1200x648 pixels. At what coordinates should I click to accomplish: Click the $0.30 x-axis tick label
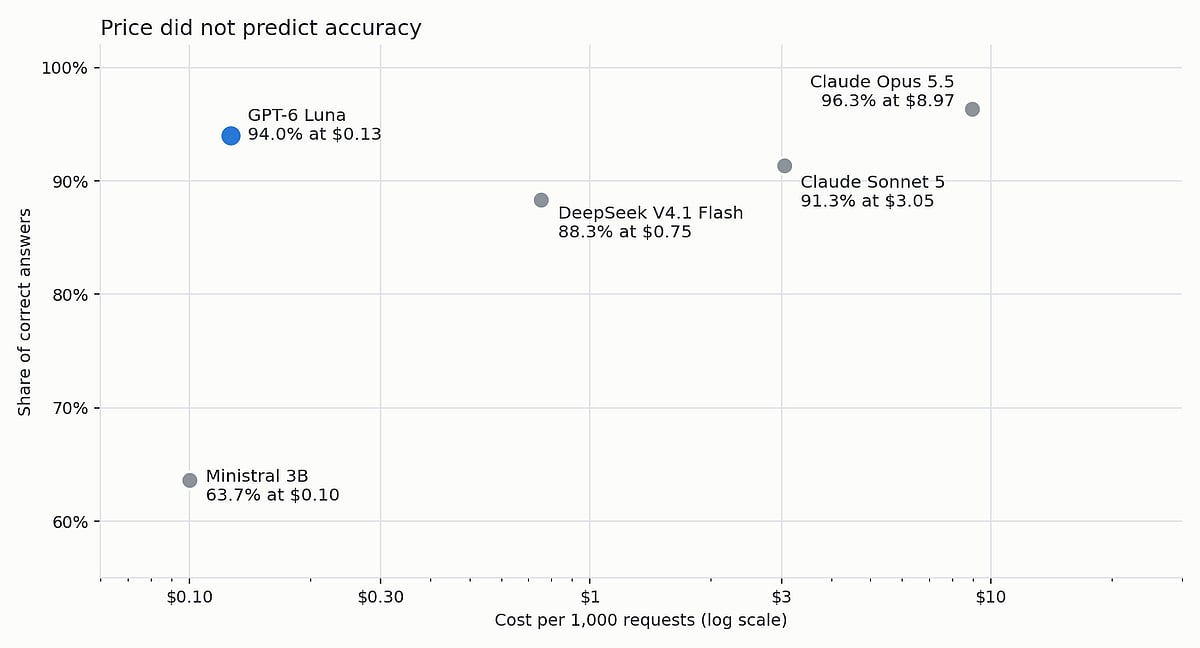pyautogui.click(x=380, y=597)
